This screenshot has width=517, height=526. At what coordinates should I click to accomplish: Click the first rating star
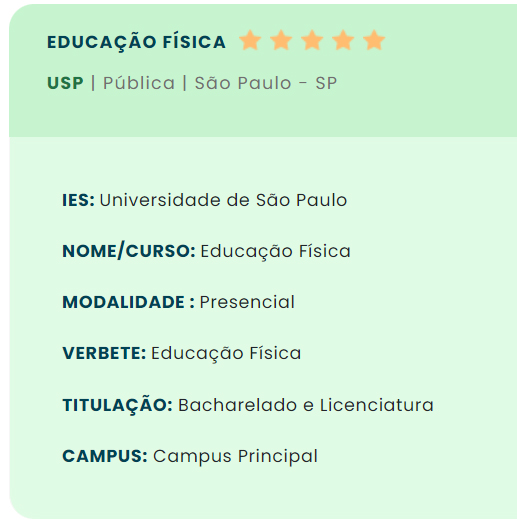tap(250, 40)
